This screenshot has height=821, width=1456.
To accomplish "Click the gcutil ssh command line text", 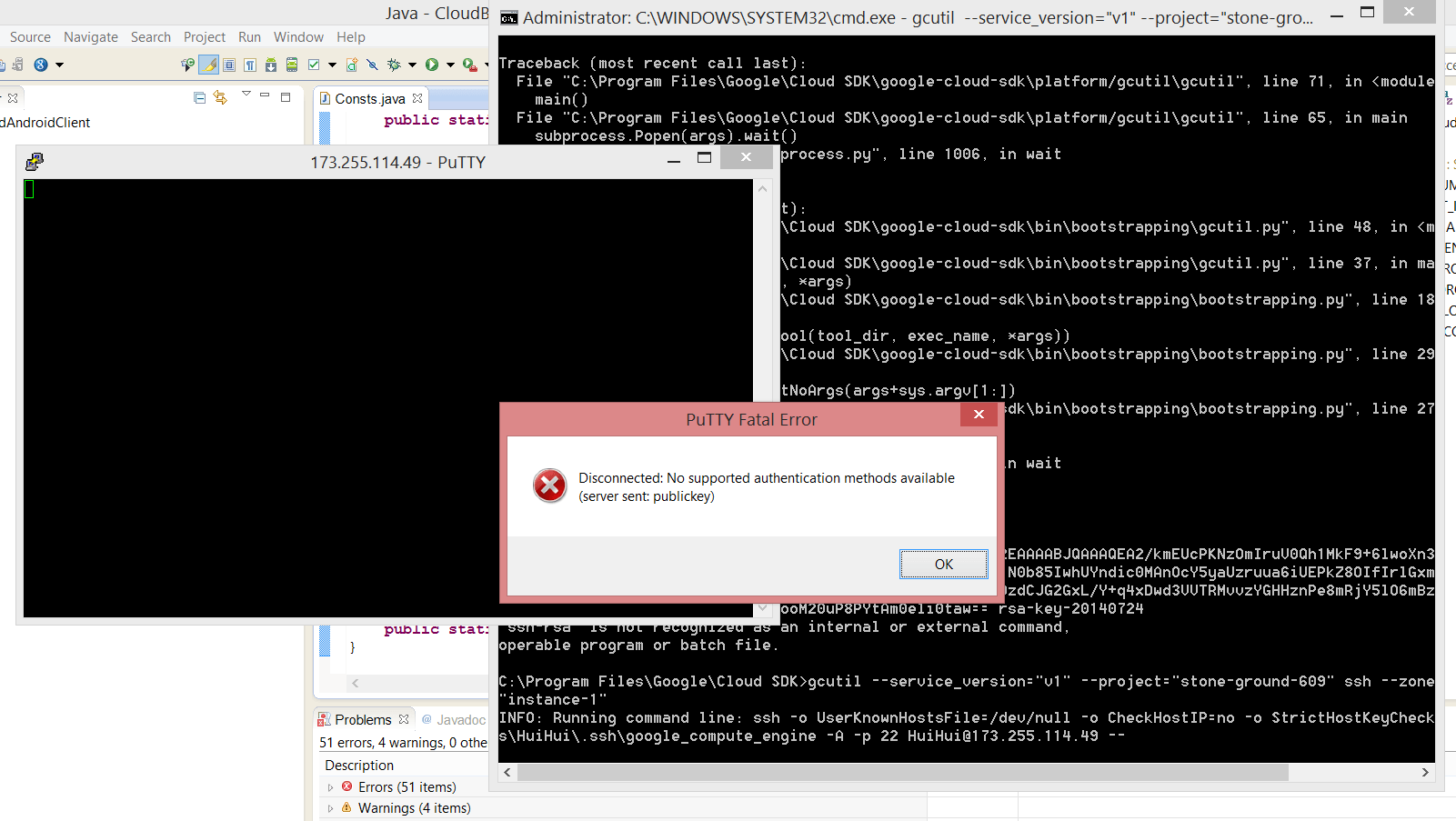I will tap(966, 690).
